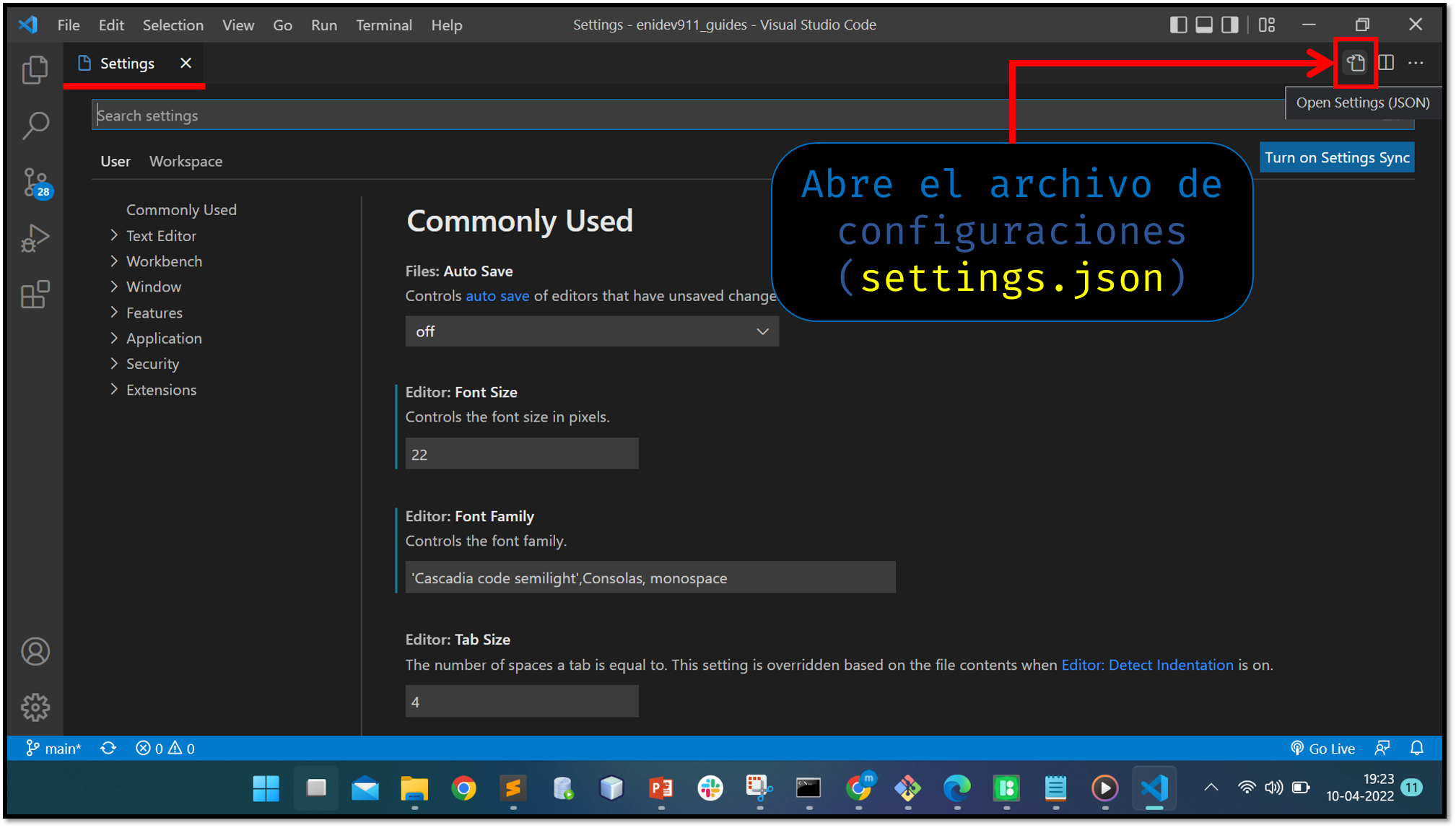Open the Run and Debug view
This screenshot has width=1456, height=828.
35,238
